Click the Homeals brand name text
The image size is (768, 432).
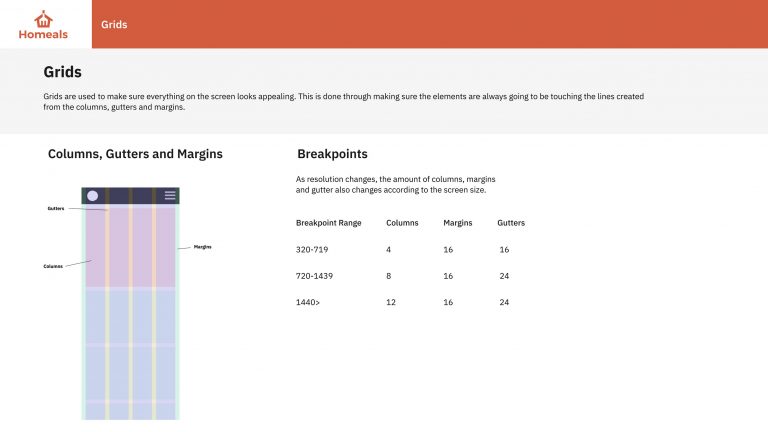click(43, 34)
